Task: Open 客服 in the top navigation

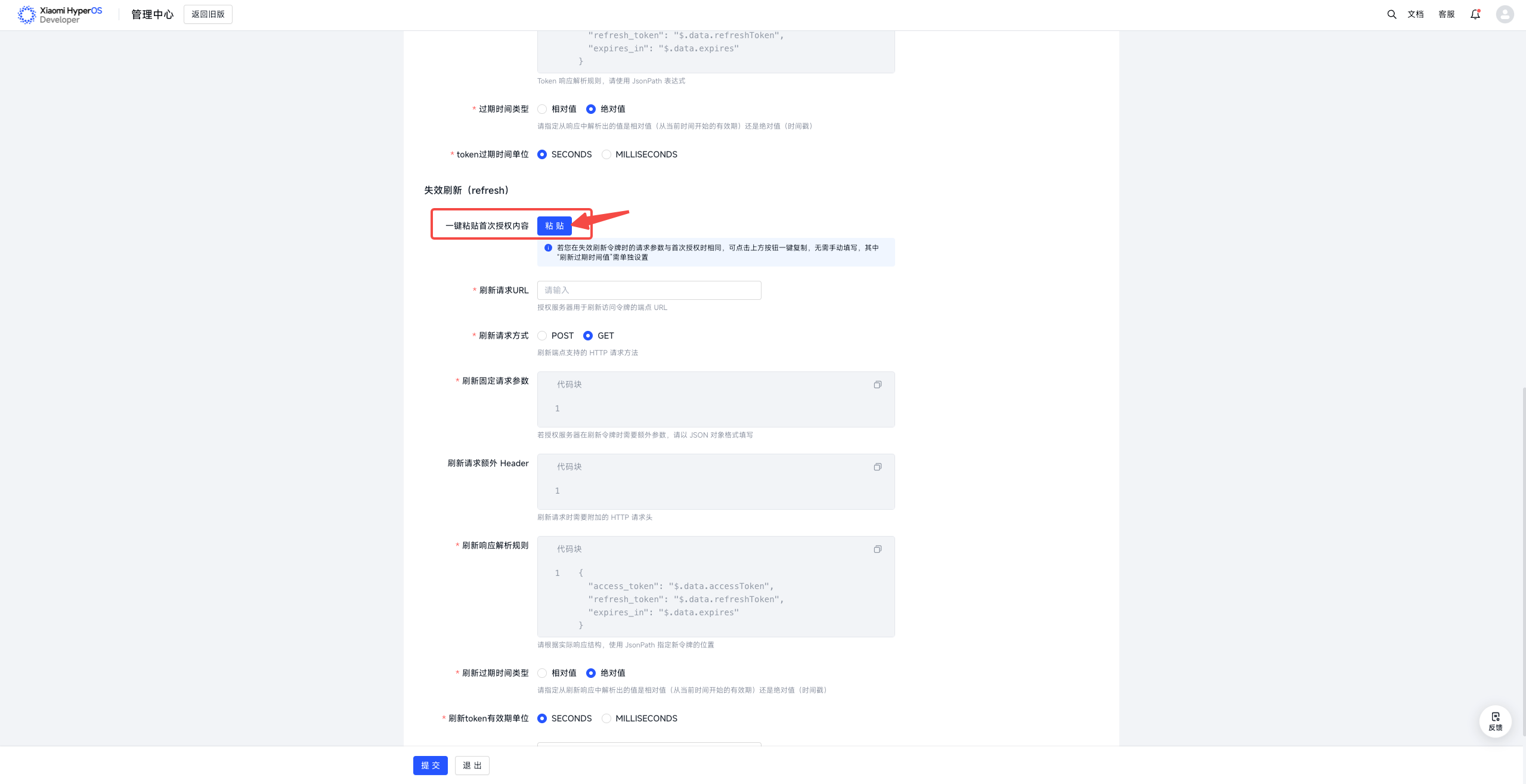Action: [x=1446, y=14]
